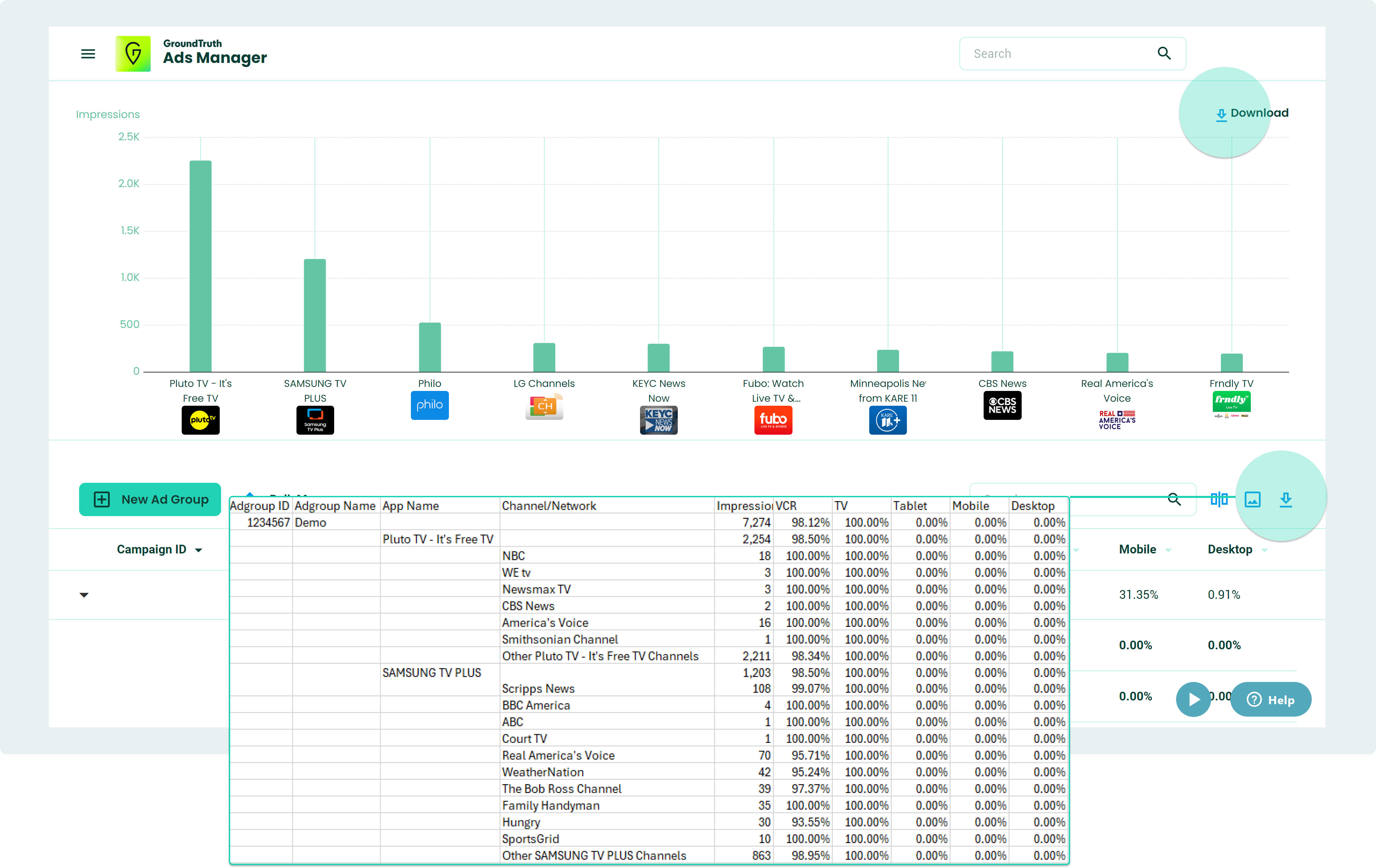
Task: Click the CBS News logo
Action: pyautogui.click(x=1002, y=405)
